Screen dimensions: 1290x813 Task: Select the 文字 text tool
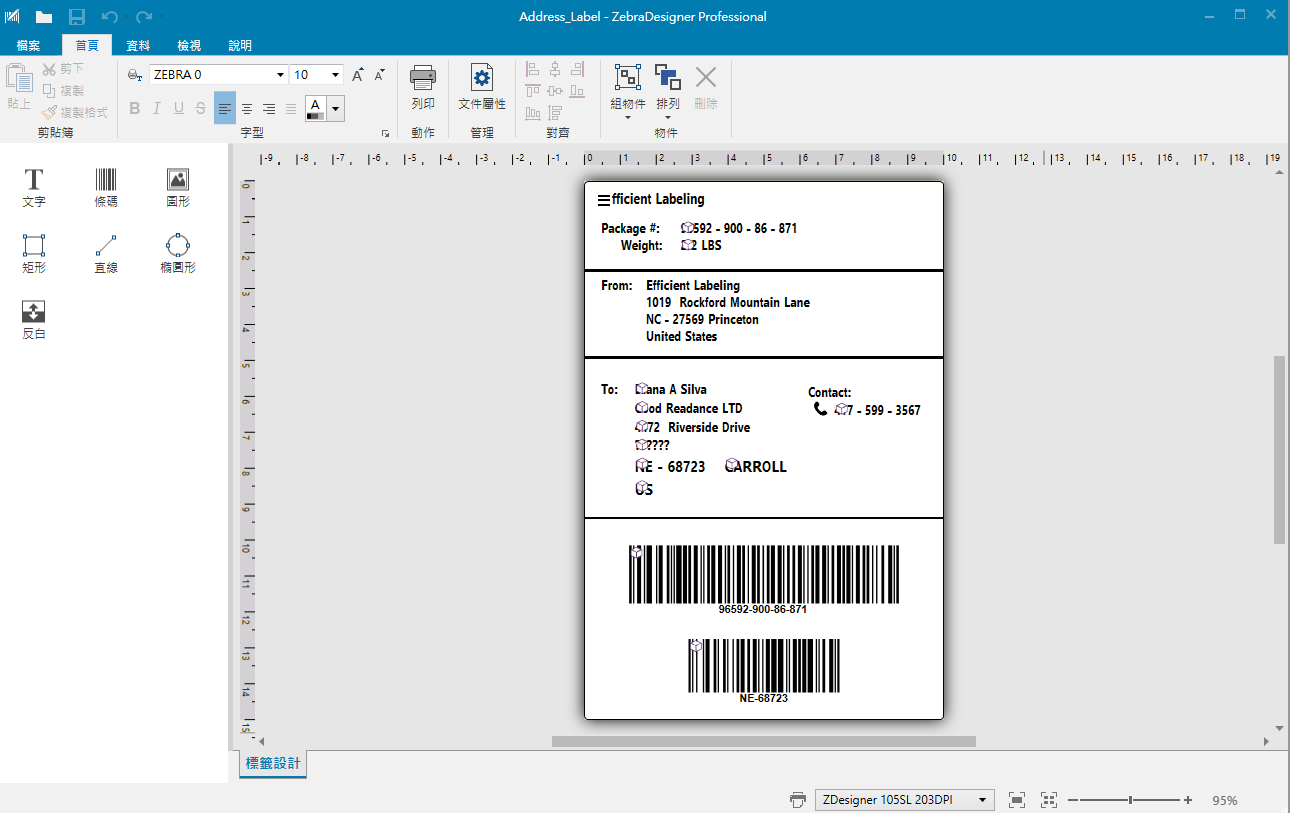(x=34, y=188)
